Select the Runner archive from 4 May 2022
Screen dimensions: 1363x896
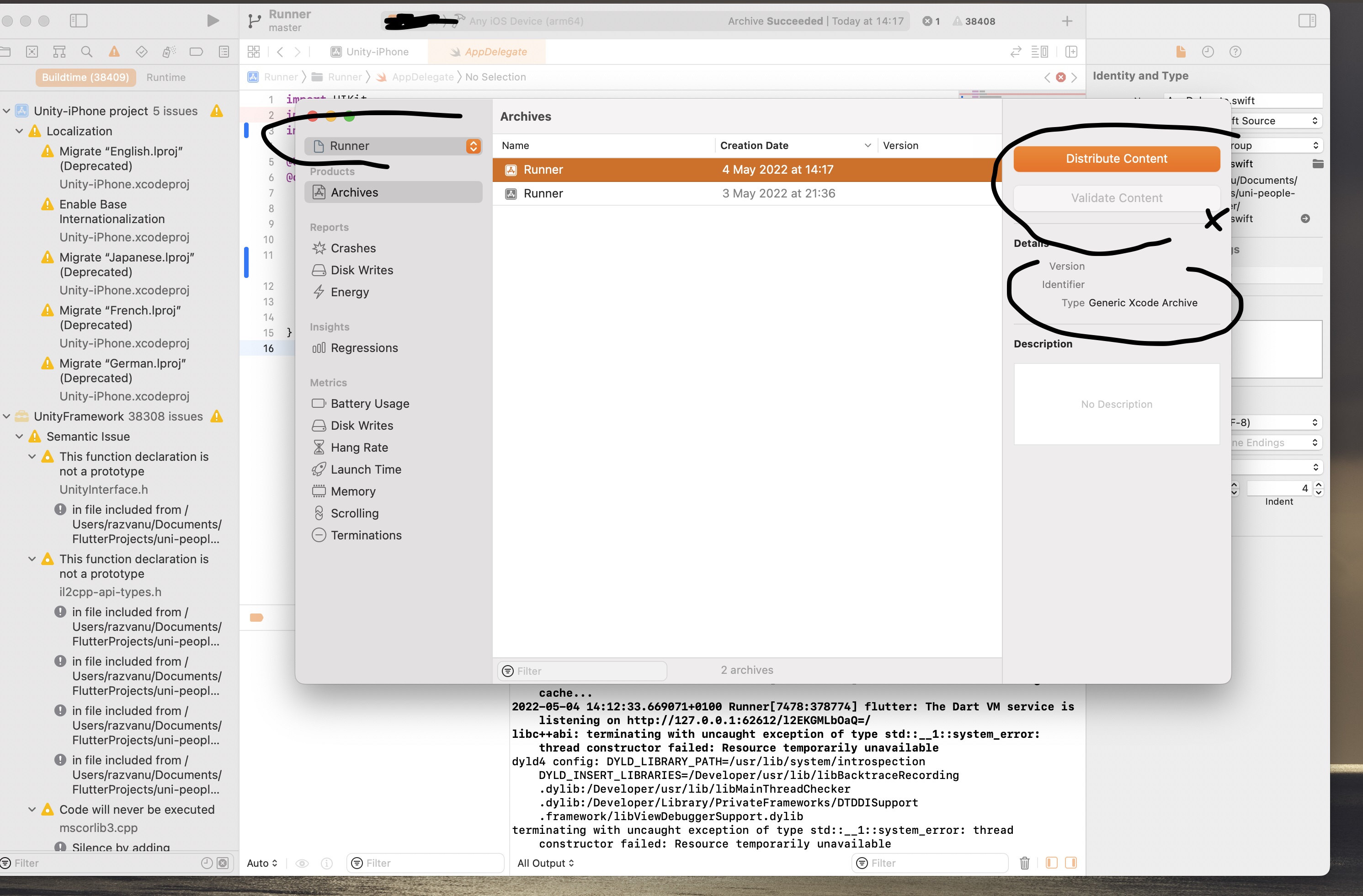click(747, 170)
